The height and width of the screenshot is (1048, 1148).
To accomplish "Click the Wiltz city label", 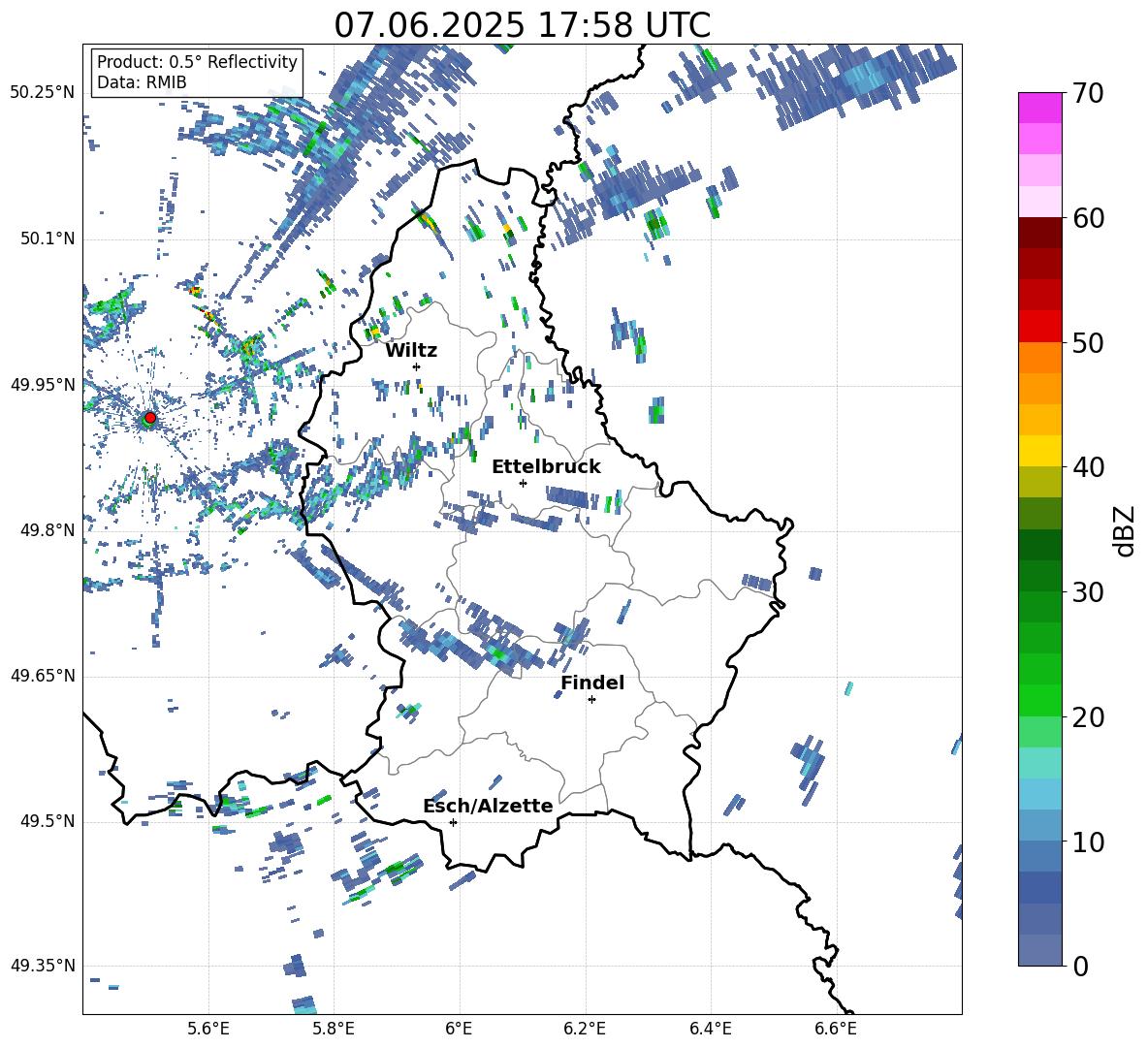I will (x=411, y=351).
